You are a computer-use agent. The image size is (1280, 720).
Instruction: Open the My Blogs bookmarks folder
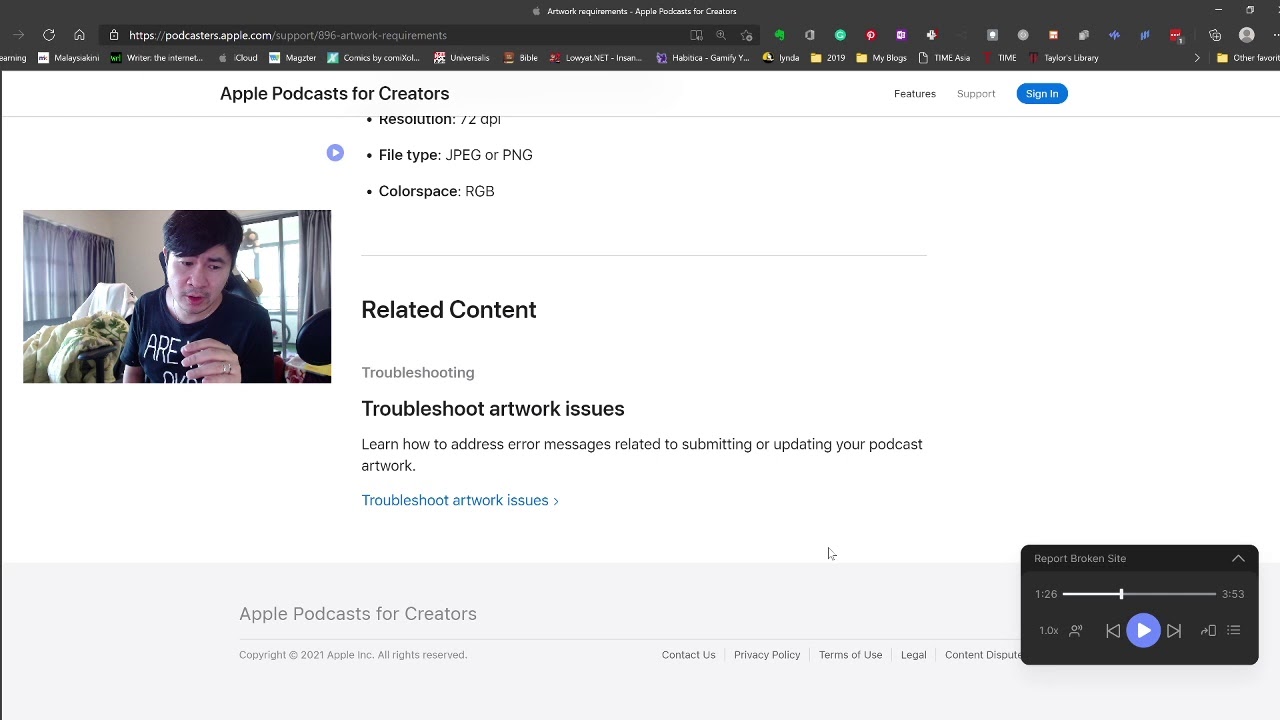pos(882,58)
